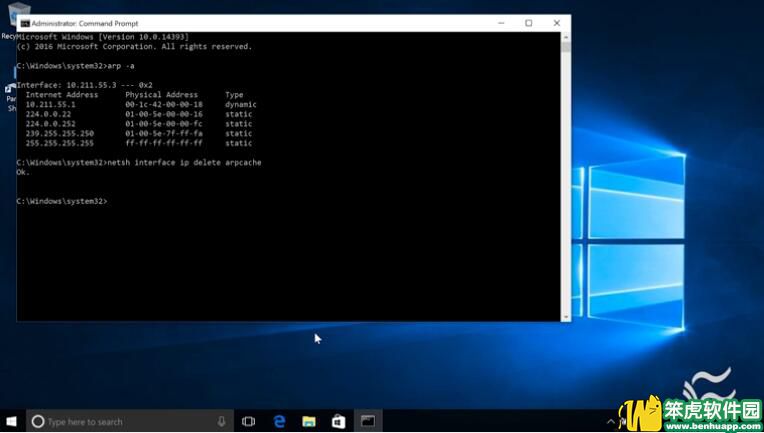This screenshot has width=764, height=433.
Task: Click the Cortana search circle icon
Action: (38, 421)
